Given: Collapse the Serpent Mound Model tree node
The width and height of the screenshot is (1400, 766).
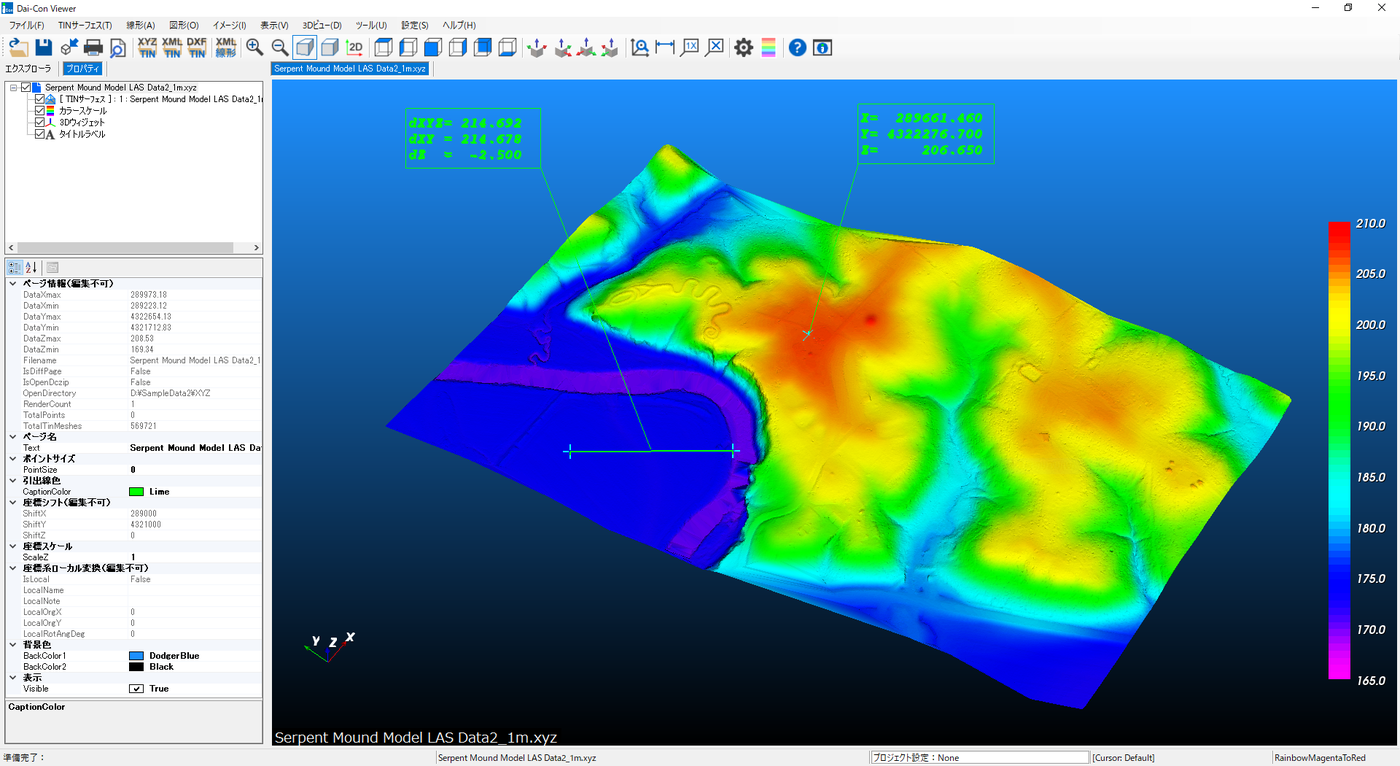Looking at the screenshot, I should click(14, 88).
